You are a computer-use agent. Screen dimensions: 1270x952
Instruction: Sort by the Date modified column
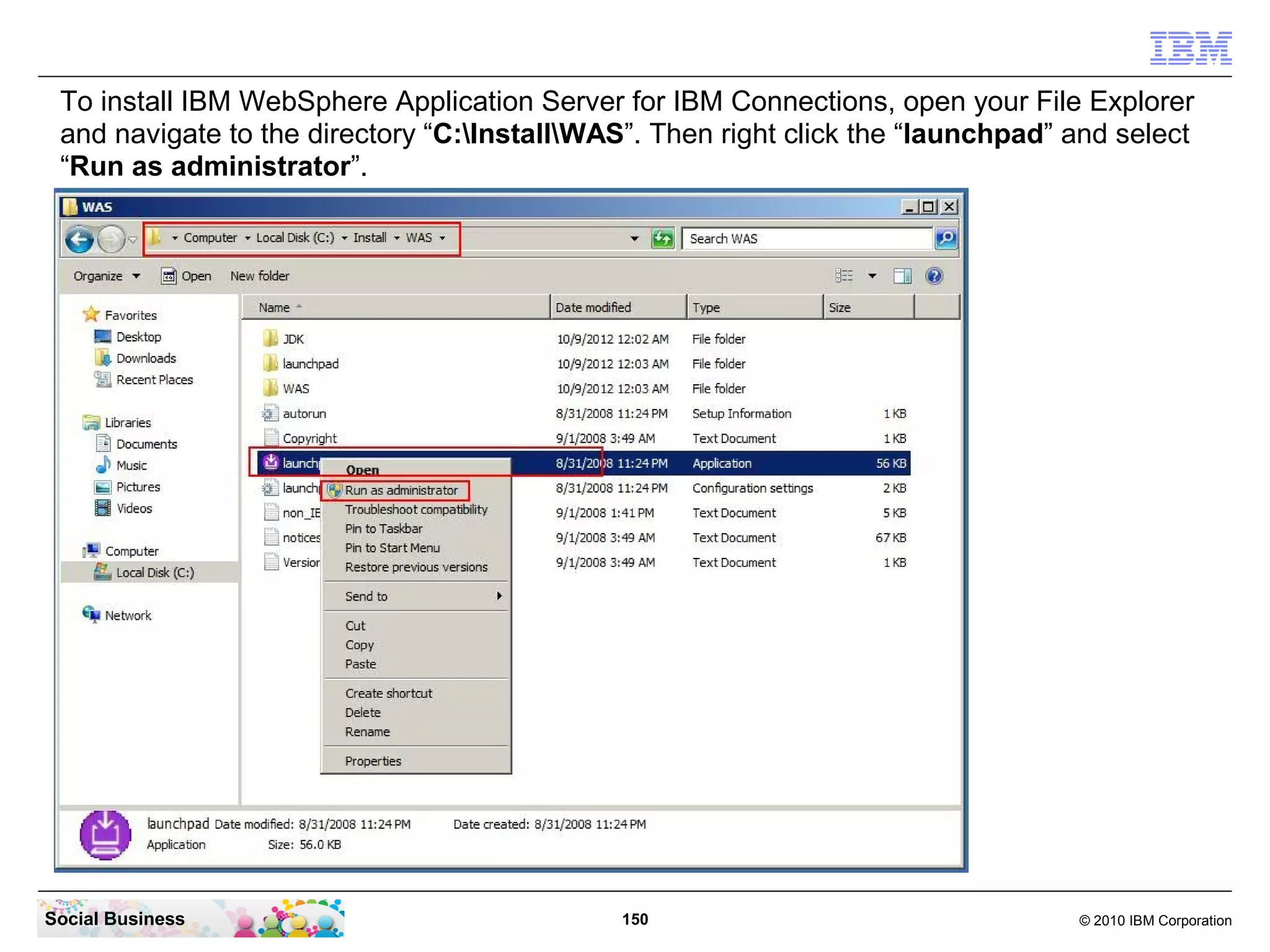pos(618,307)
